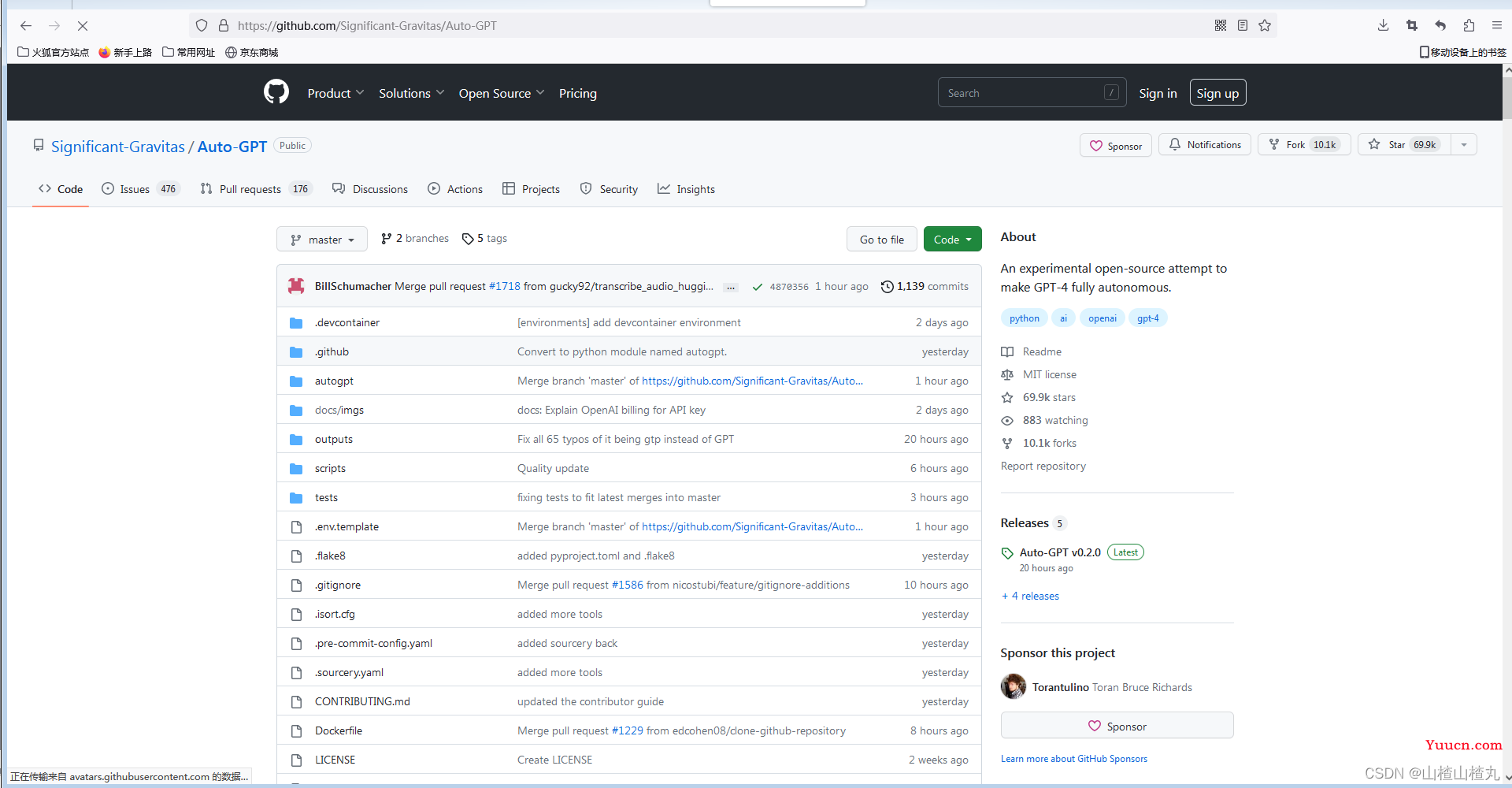Click the Notifications button
The height and width of the screenshot is (788, 1512).
(1205, 144)
